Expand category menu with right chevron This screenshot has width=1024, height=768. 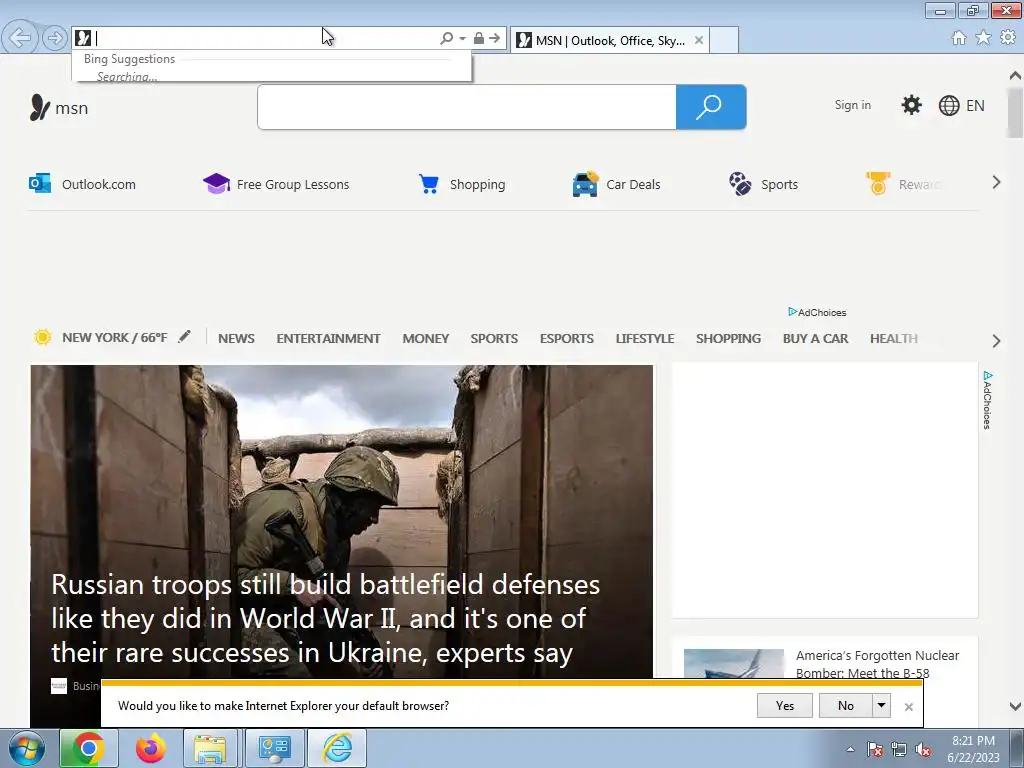pyautogui.click(x=996, y=340)
